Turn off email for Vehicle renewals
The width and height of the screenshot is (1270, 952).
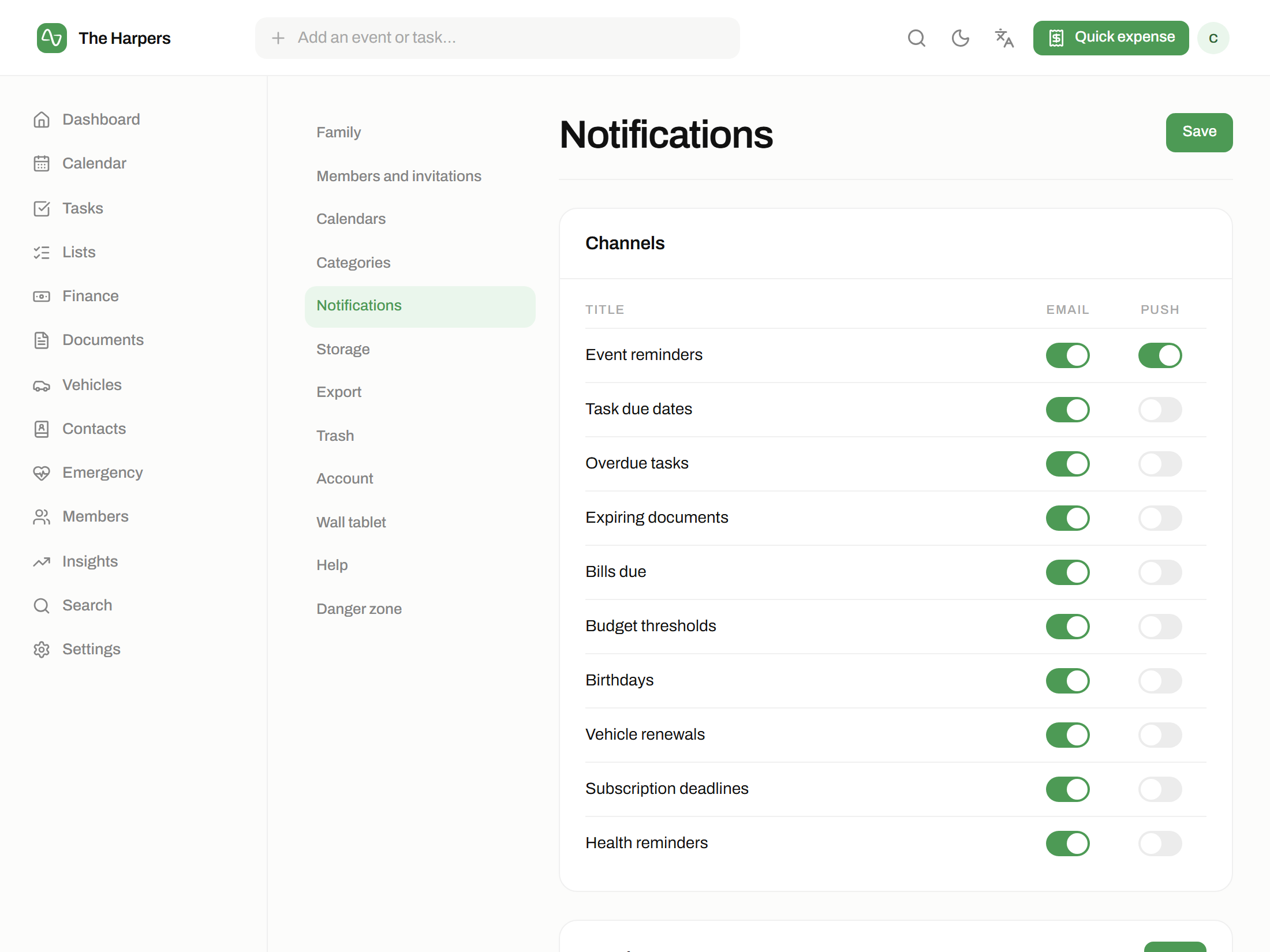click(x=1068, y=735)
